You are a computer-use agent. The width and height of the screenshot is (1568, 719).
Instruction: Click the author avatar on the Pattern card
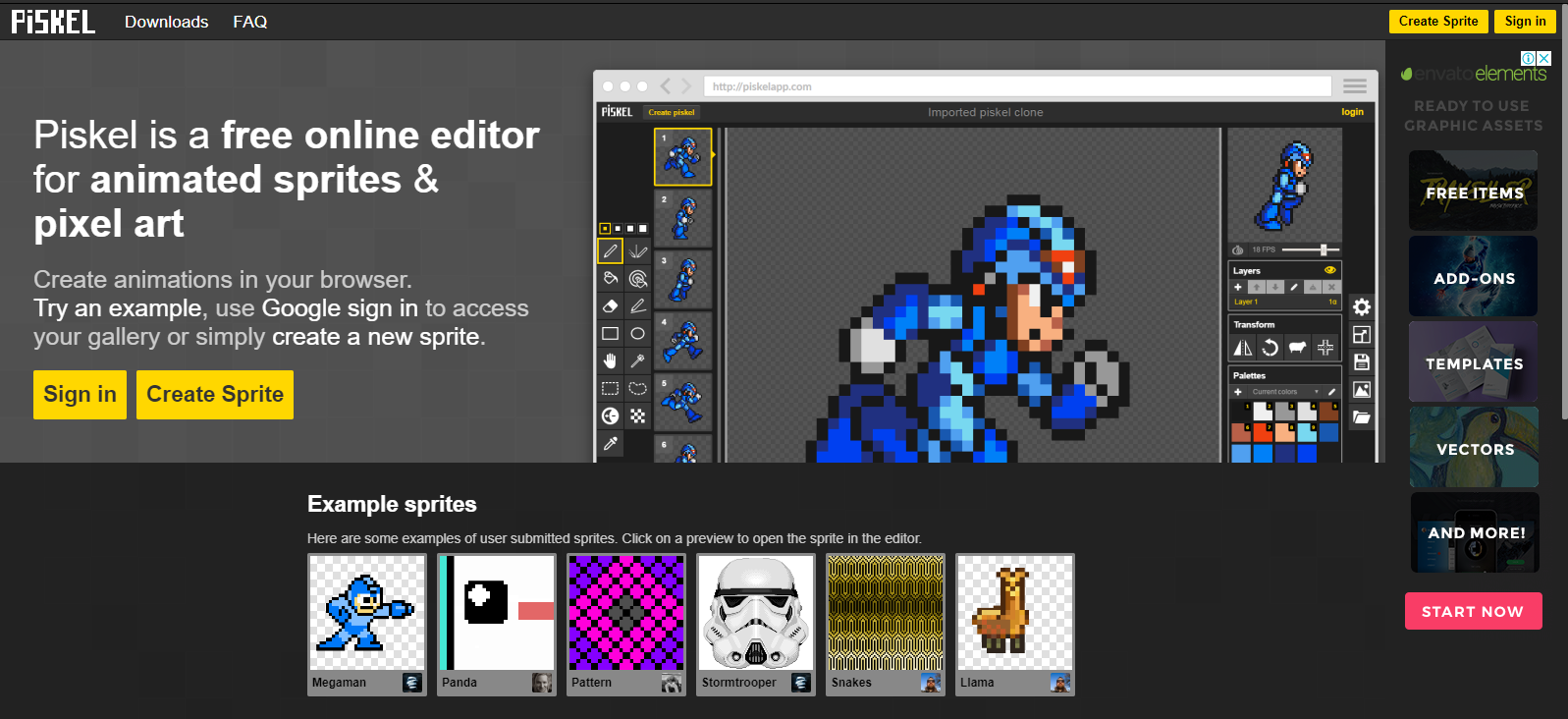coord(672,683)
